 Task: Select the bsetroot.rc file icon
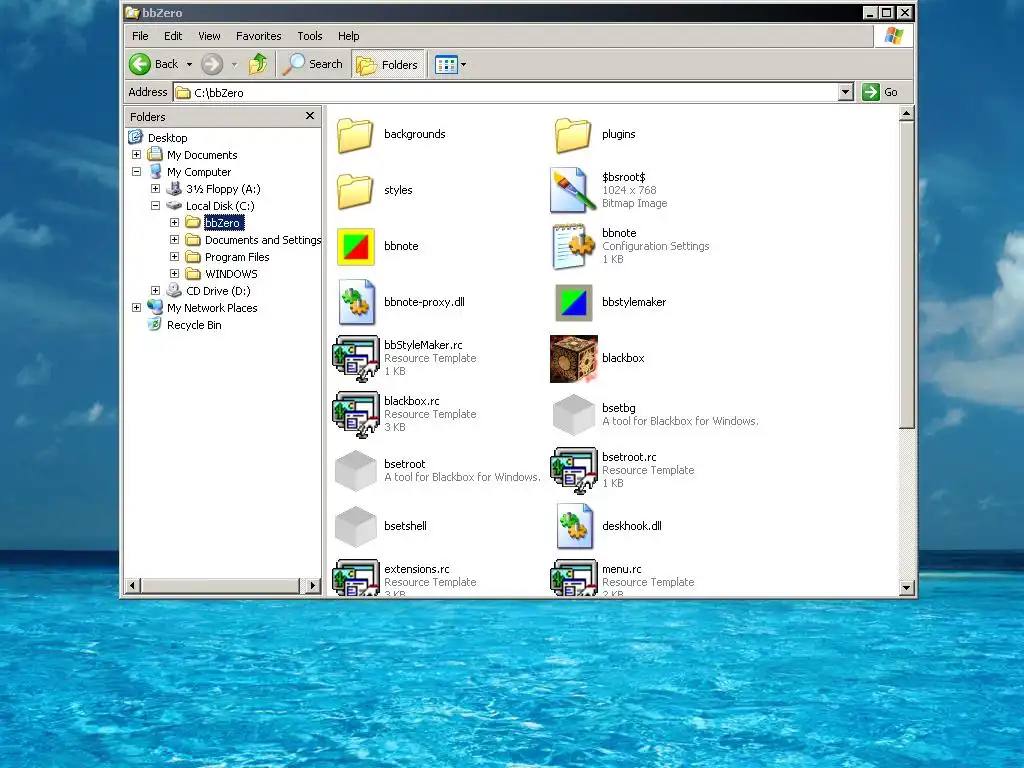573,471
